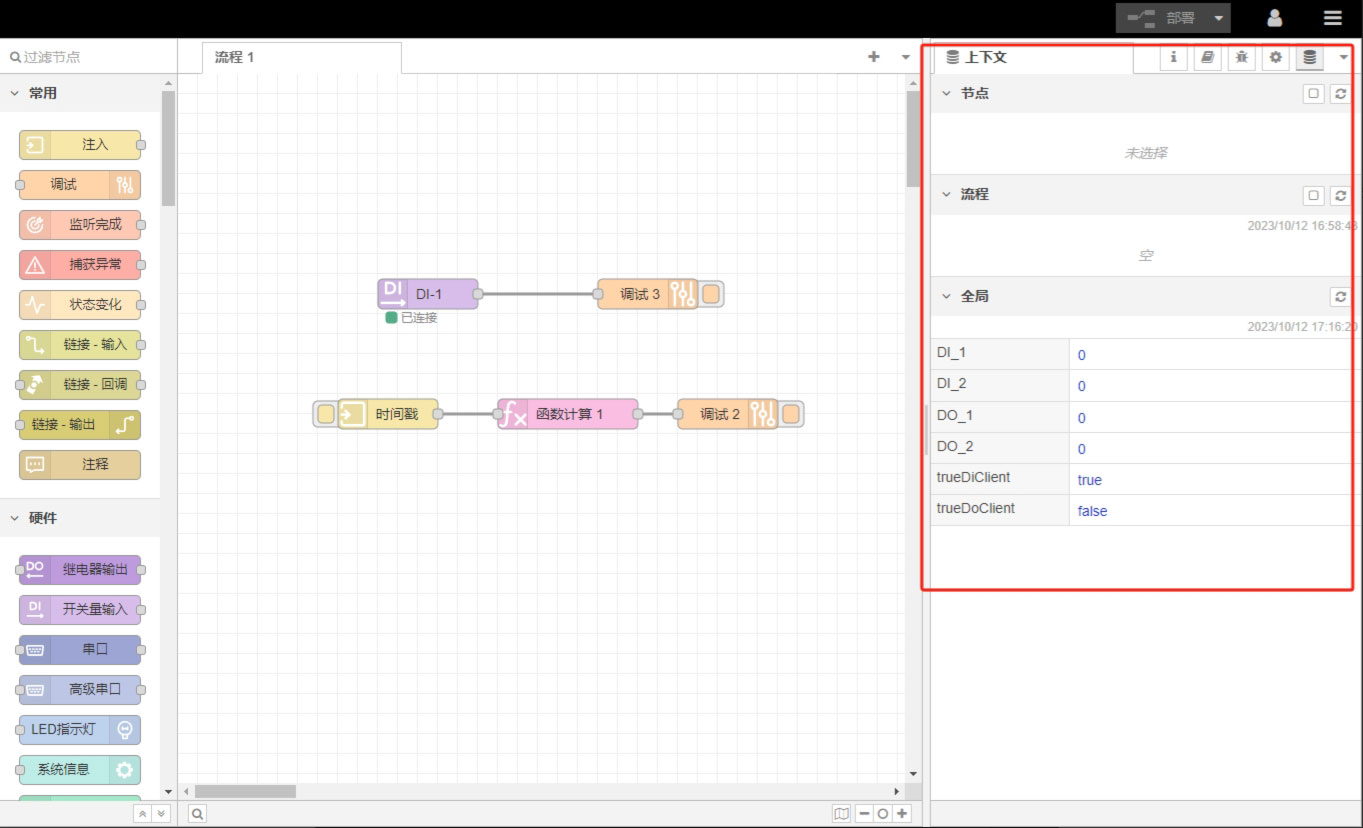This screenshot has width=1363, height=828.
Task: Refresh the 全局 context data
Action: [1340, 297]
